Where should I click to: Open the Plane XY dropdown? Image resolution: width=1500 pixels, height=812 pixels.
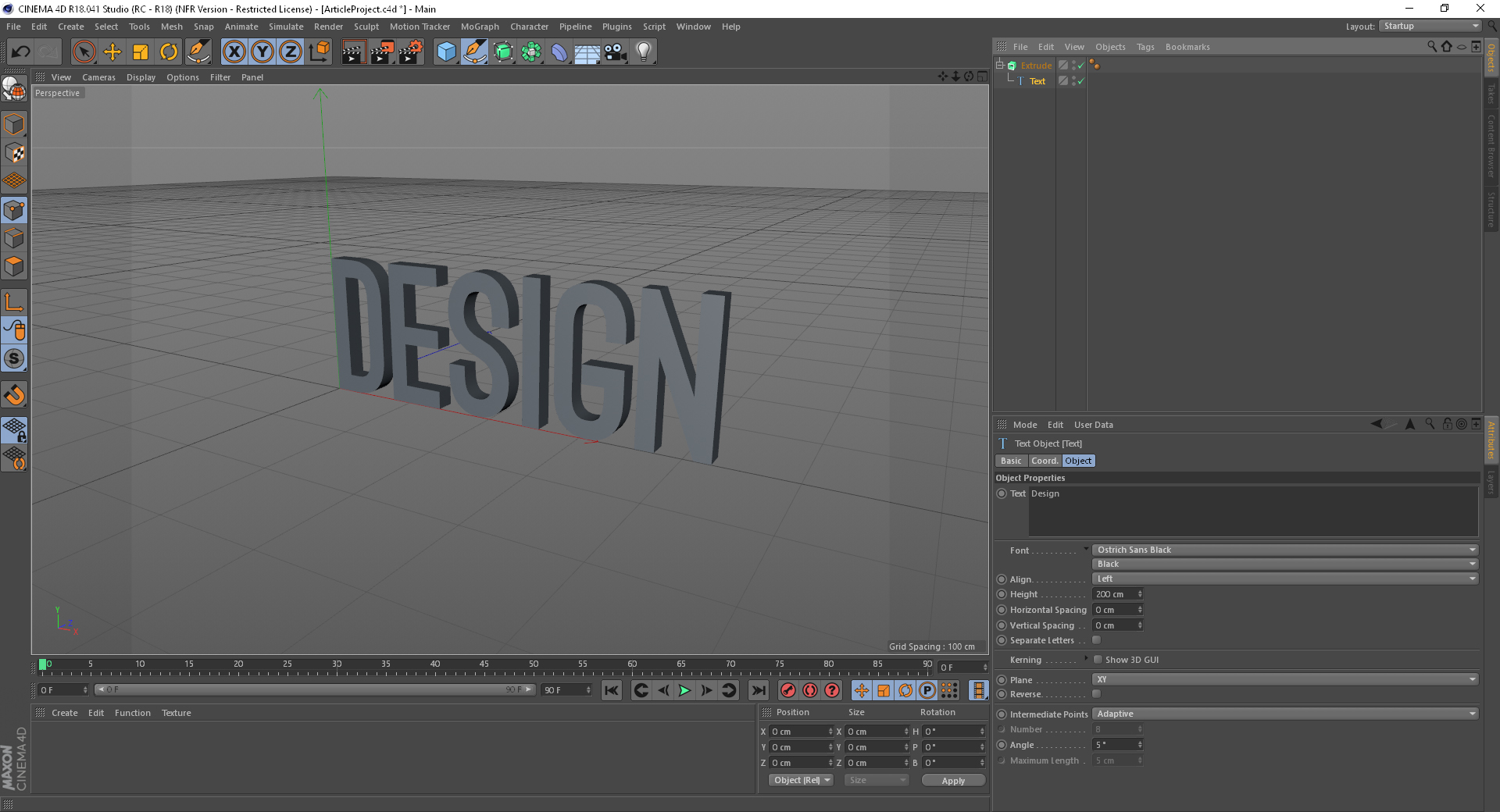pyautogui.click(x=1285, y=679)
